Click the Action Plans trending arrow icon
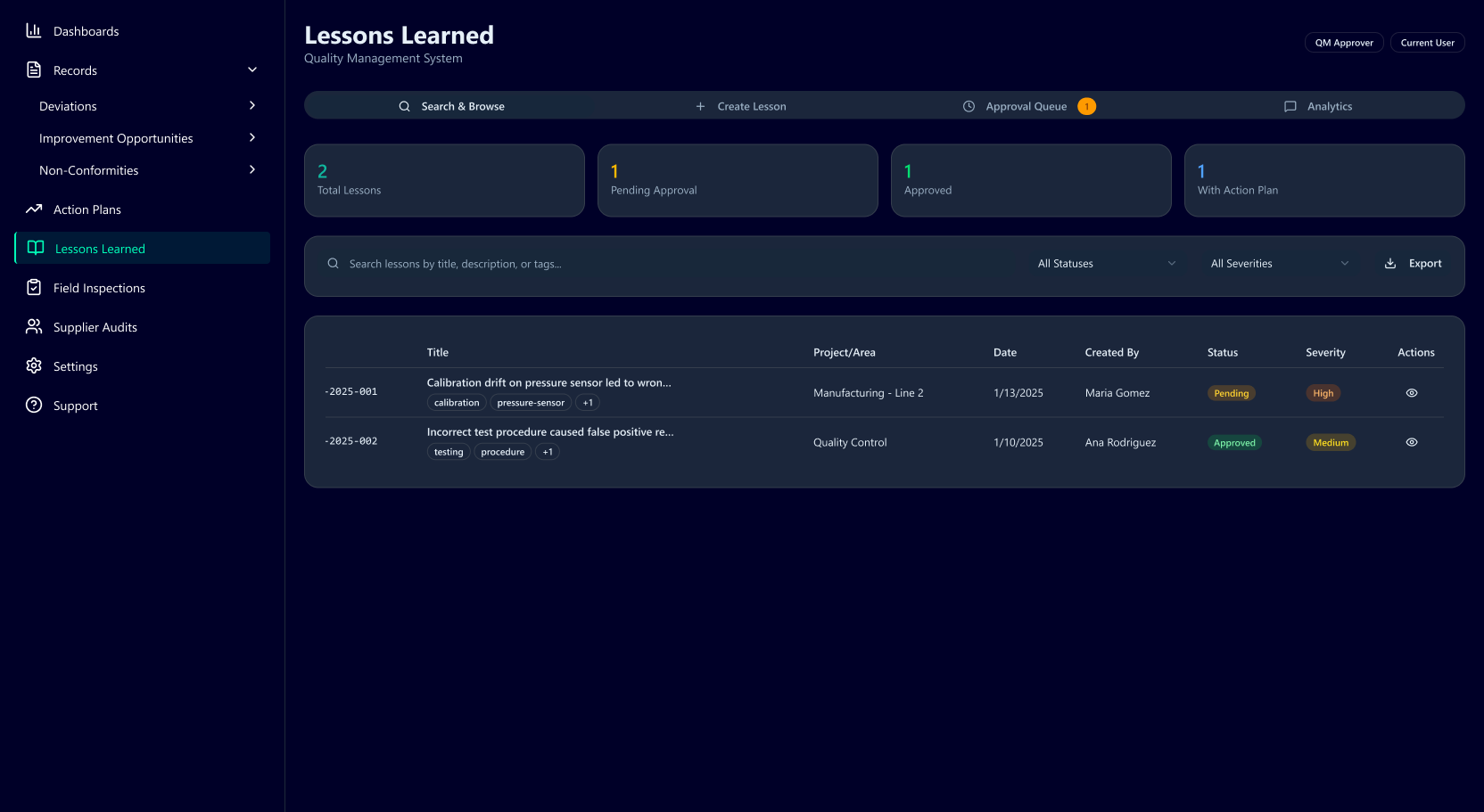 point(34,209)
